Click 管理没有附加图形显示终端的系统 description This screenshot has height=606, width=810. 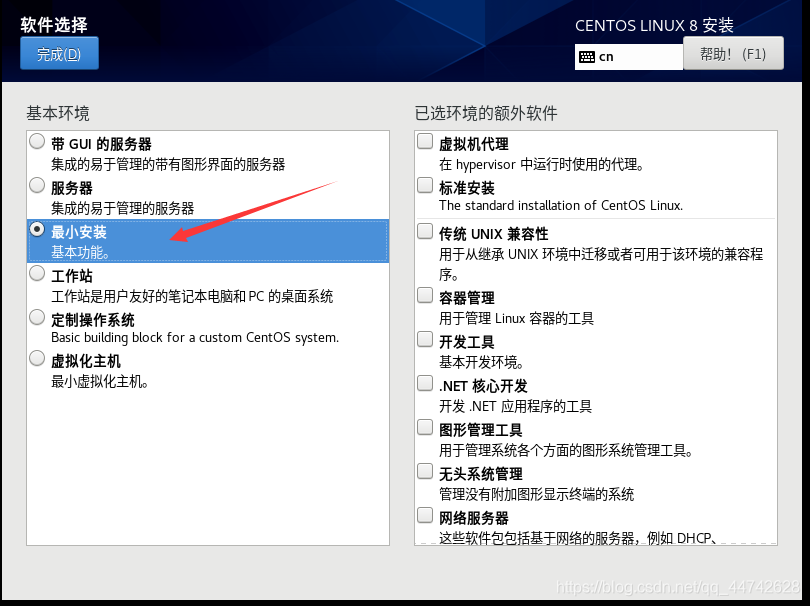(537, 494)
